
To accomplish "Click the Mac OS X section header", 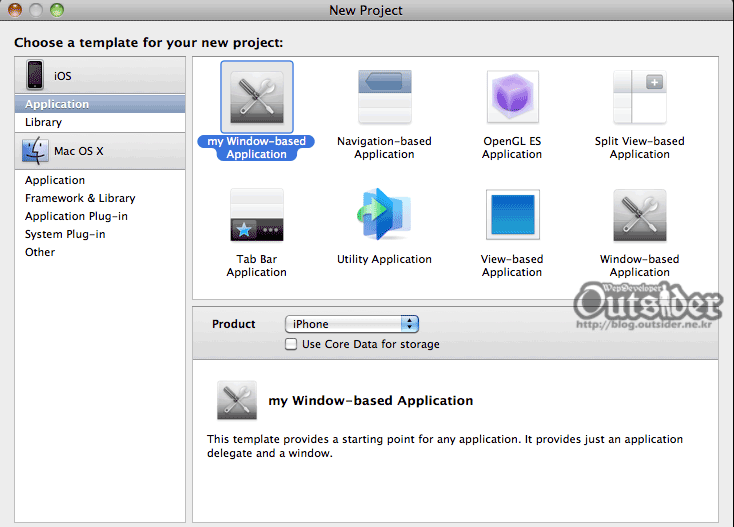I will click(x=100, y=151).
